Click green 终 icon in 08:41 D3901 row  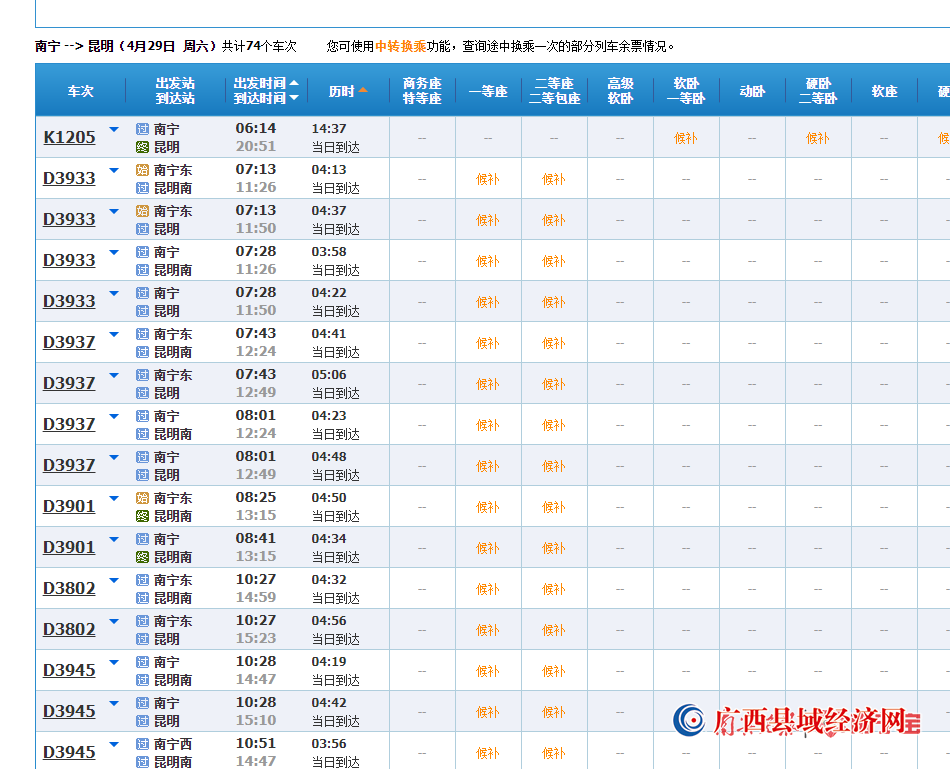pyautogui.click(x=142, y=557)
